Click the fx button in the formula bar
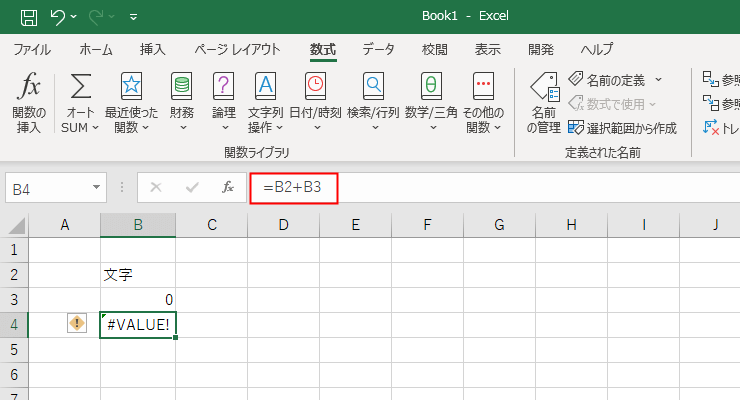The image size is (740, 400). point(228,187)
